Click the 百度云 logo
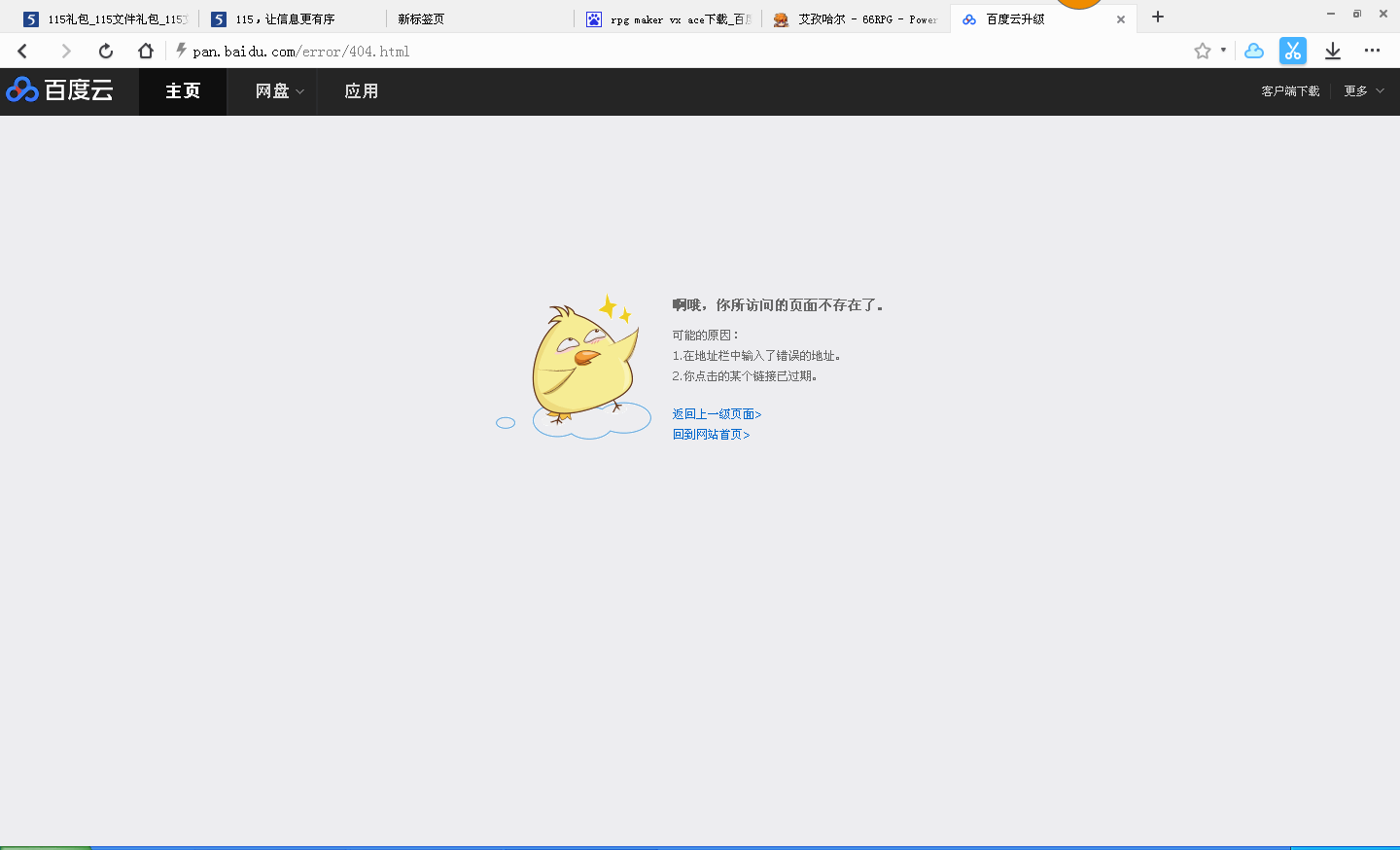The image size is (1400, 850). 60,90
